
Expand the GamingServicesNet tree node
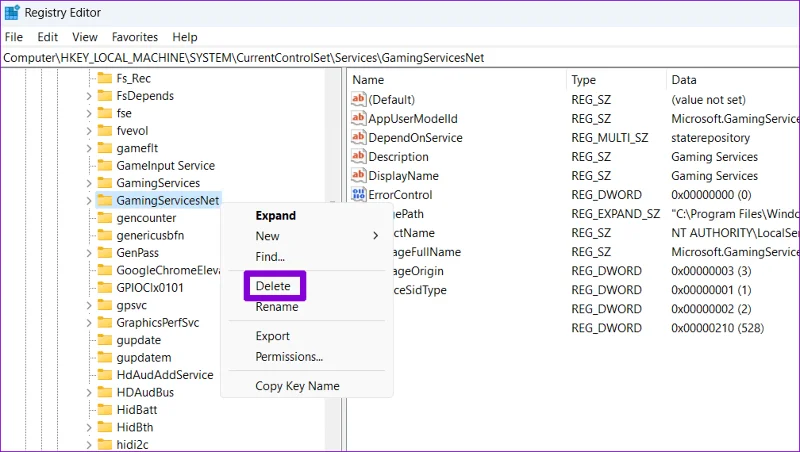pyautogui.click(x=89, y=200)
